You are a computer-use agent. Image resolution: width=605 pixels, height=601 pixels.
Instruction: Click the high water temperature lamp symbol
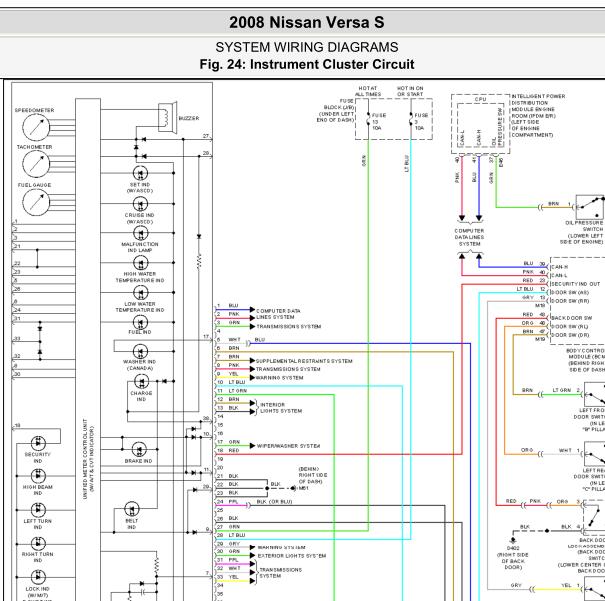[x=140, y=263]
